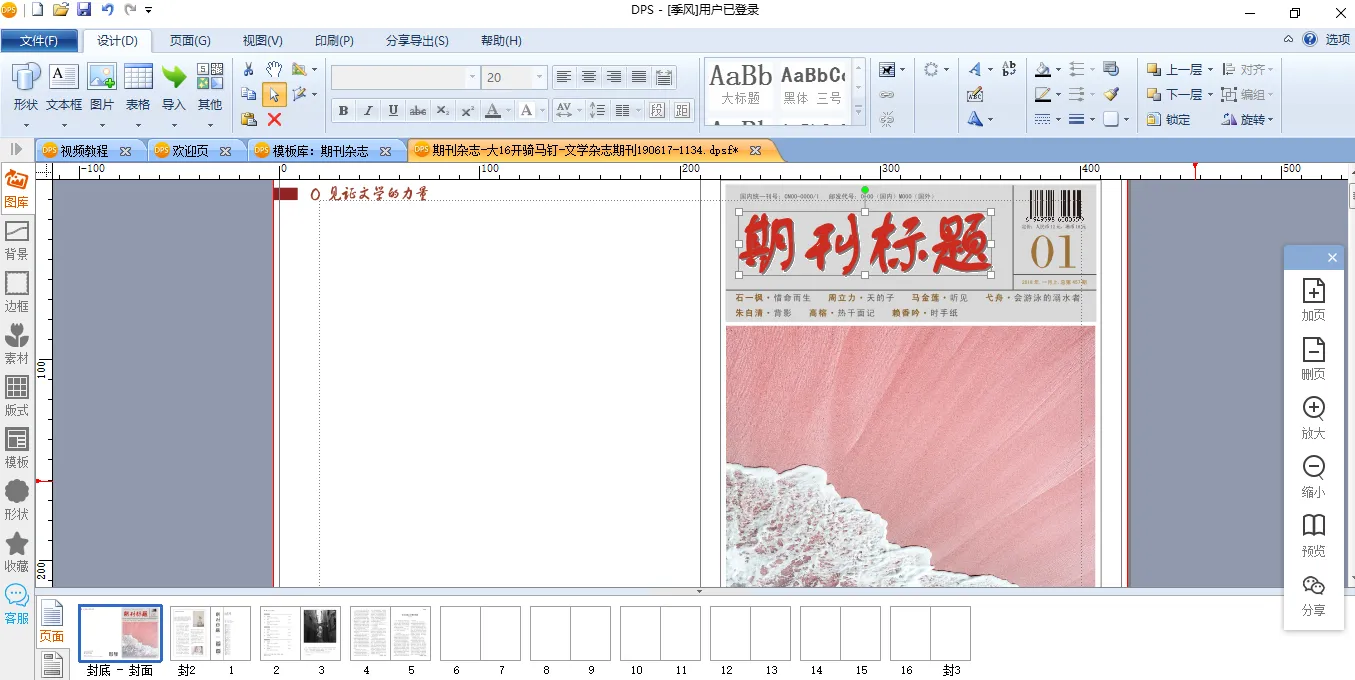Toggle underline formatting
1355x680 pixels.
pos(393,111)
